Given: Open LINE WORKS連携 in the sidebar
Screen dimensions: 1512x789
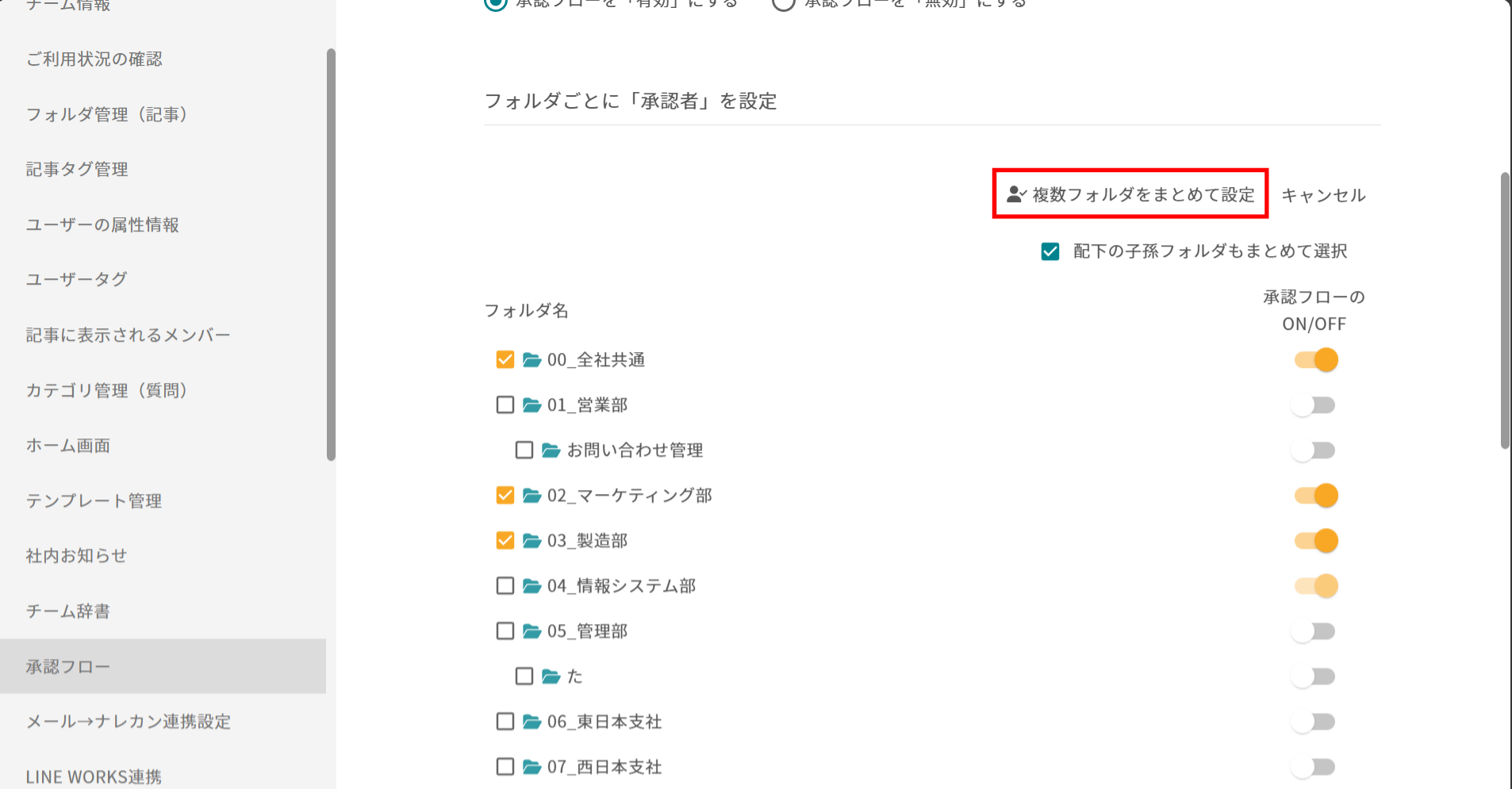Looking at the screenshot, I should (x=94, y=776).
